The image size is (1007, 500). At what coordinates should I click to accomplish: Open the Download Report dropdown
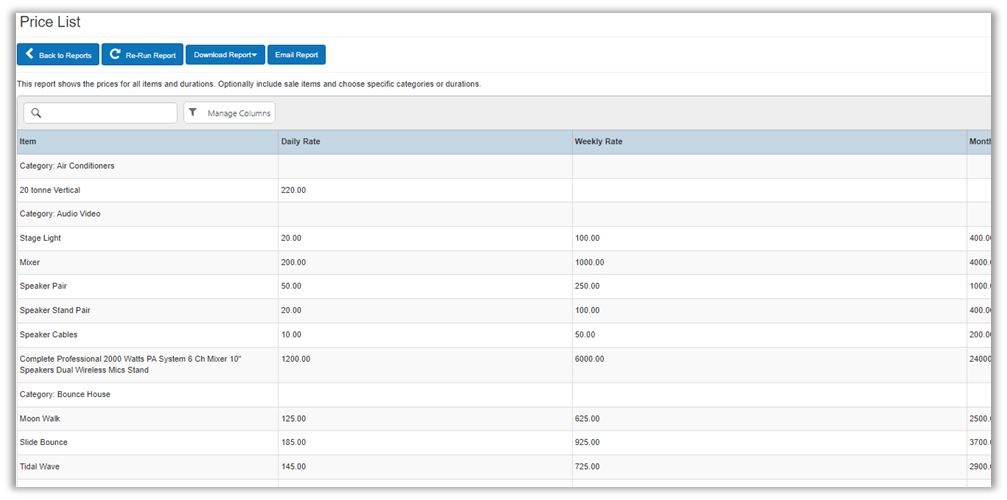[224, 55]
